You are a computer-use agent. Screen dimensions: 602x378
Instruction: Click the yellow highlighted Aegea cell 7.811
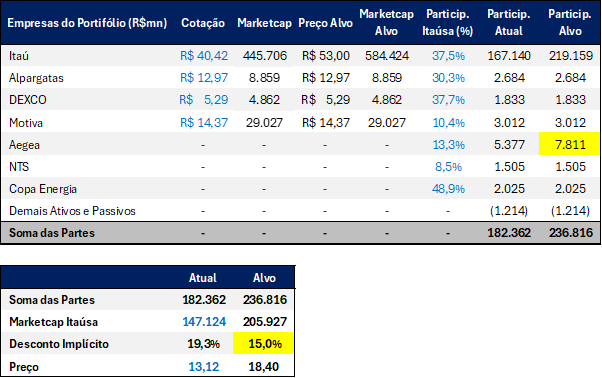pos(570,144)
